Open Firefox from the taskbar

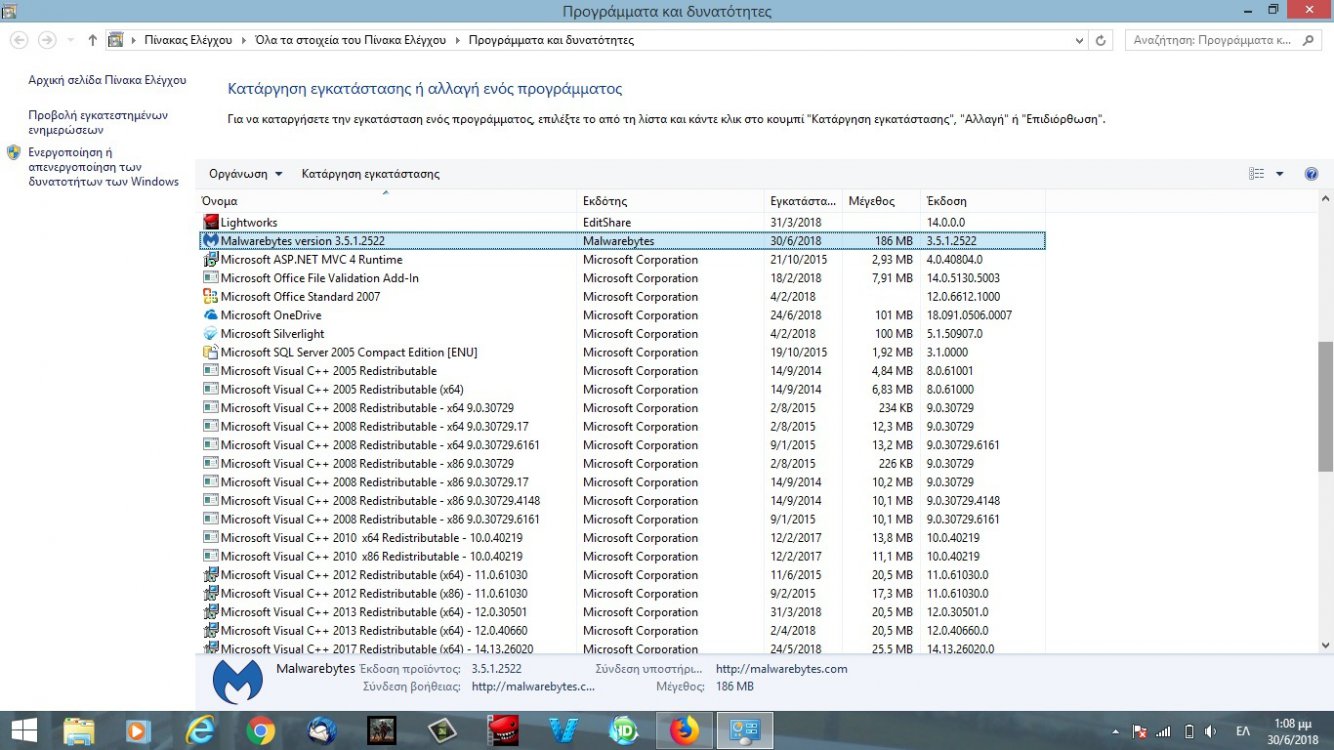pyautogui.click(x=684, y=731)
